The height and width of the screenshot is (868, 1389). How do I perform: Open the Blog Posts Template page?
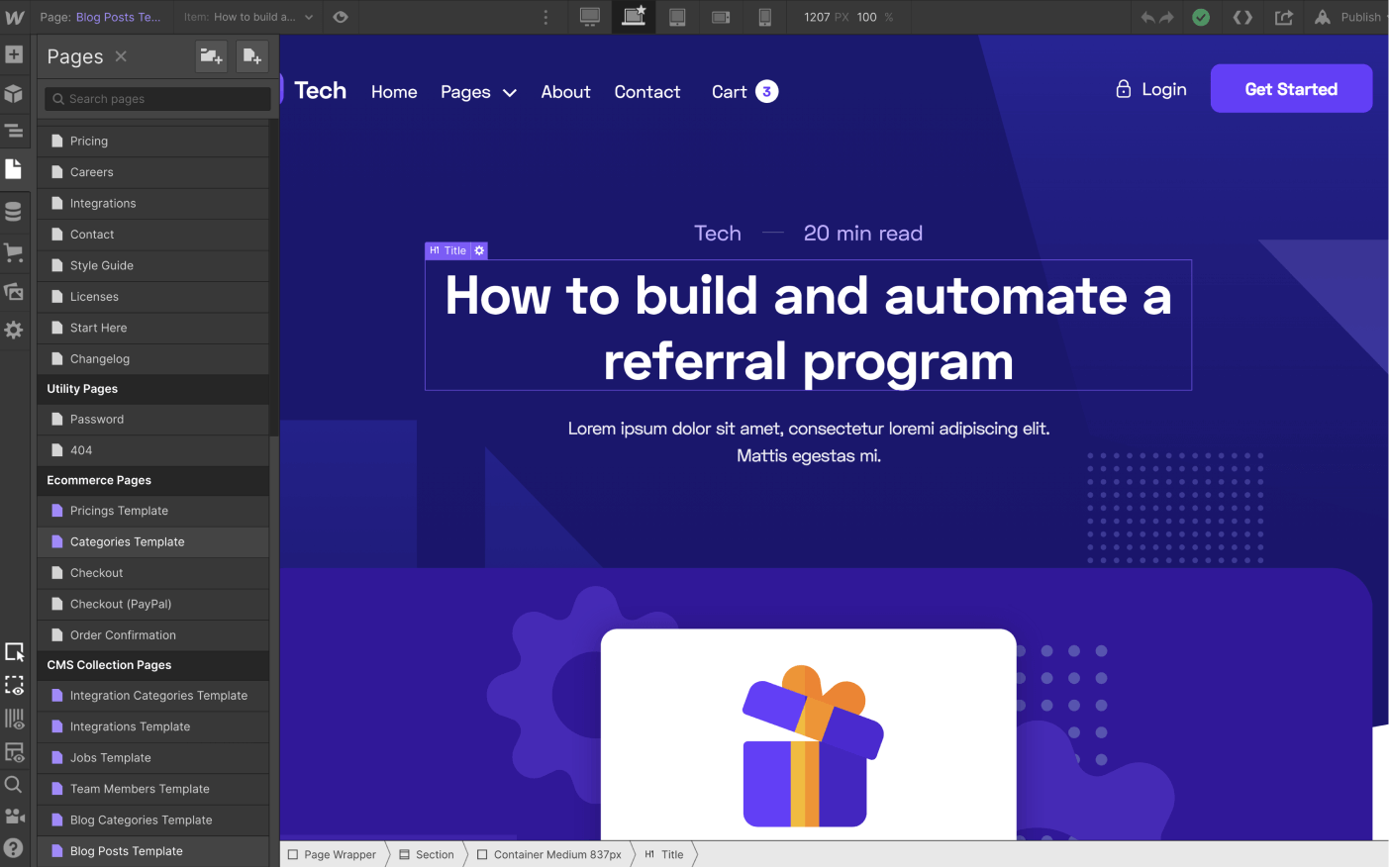(126, 851)
